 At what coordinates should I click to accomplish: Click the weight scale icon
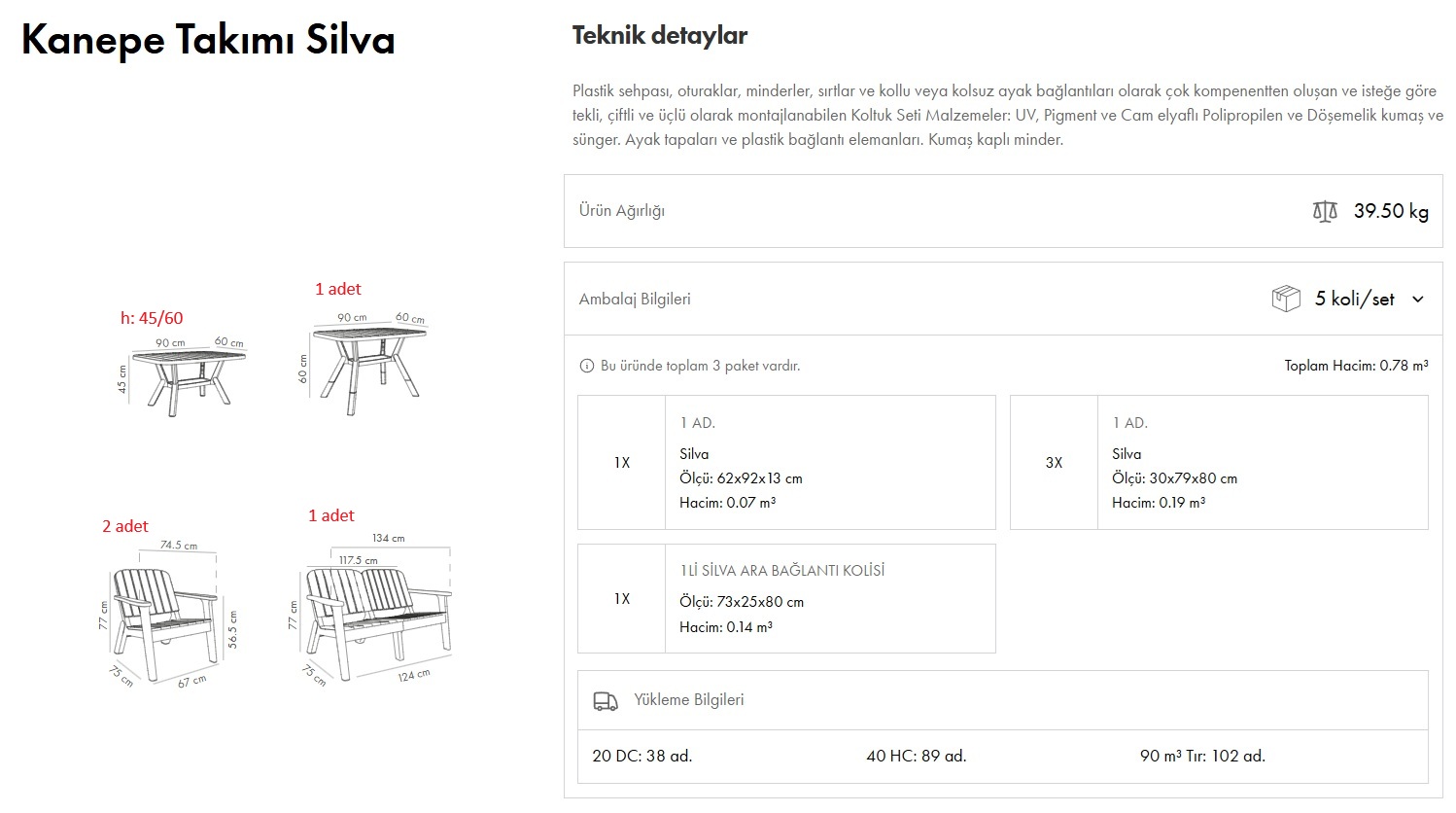pos(1325,211)
